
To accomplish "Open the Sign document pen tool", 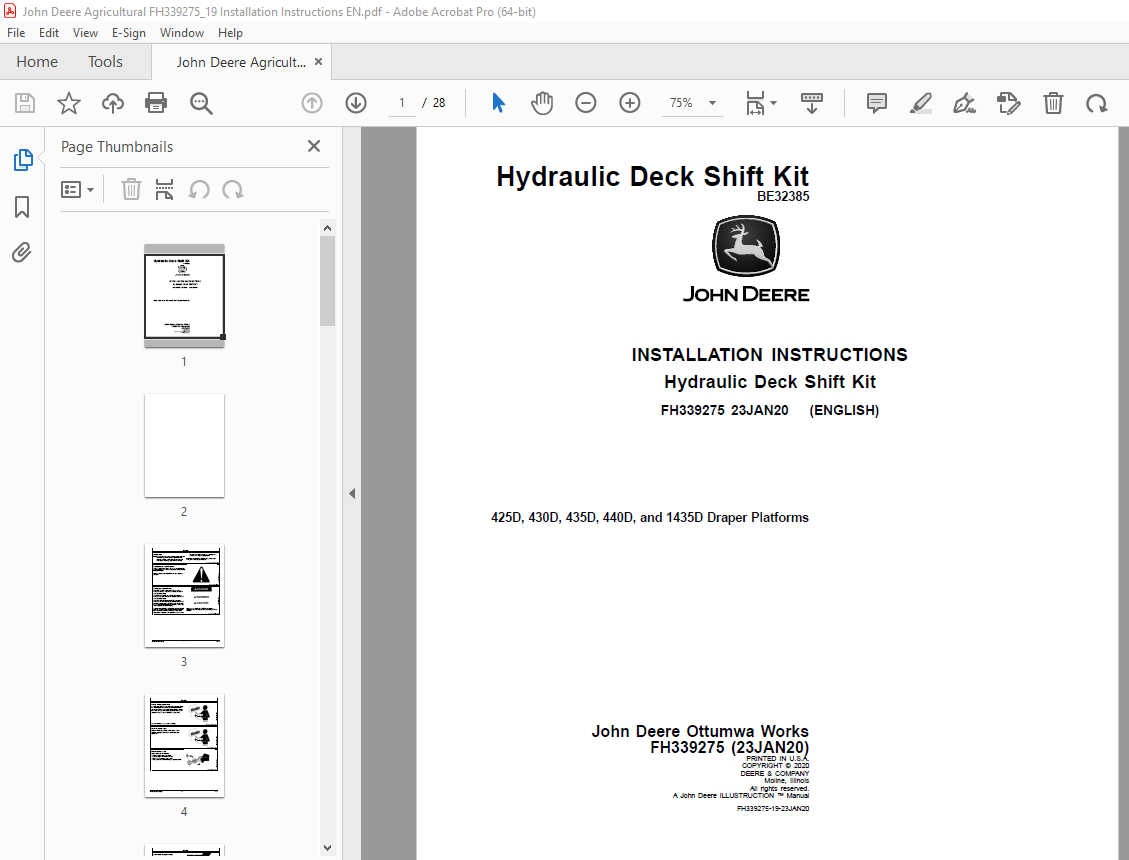I will [x=964, y=103].
